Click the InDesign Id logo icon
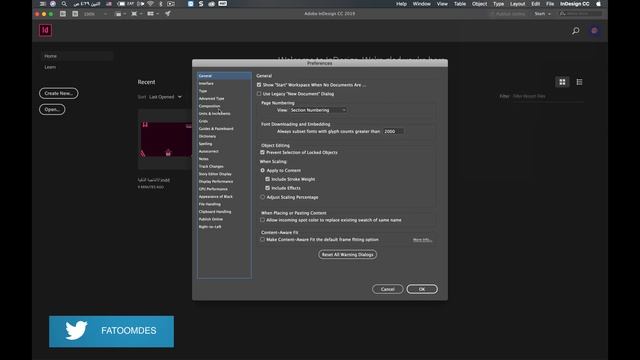 pos(45,30)
